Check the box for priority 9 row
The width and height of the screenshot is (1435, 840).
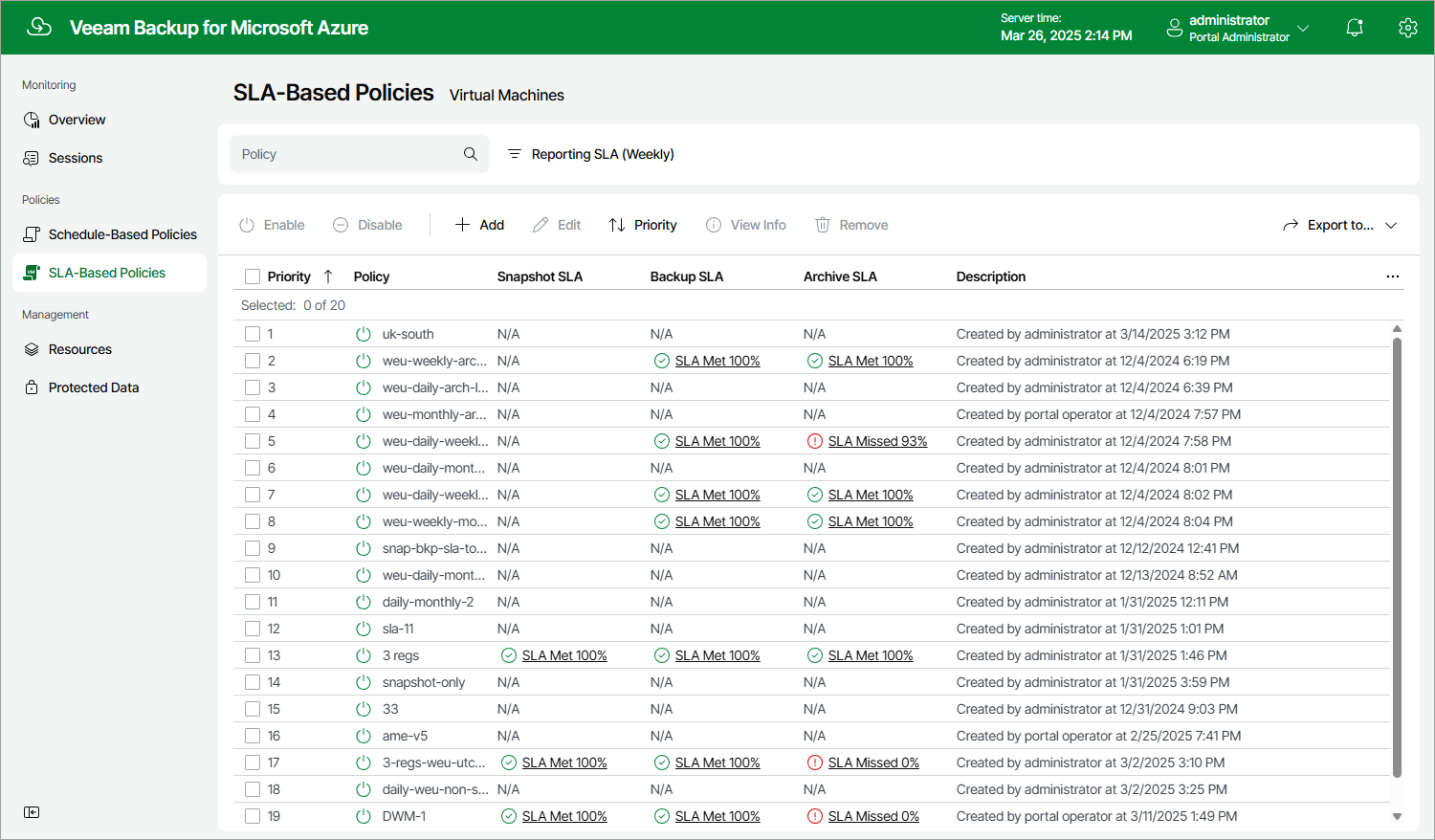253,548
